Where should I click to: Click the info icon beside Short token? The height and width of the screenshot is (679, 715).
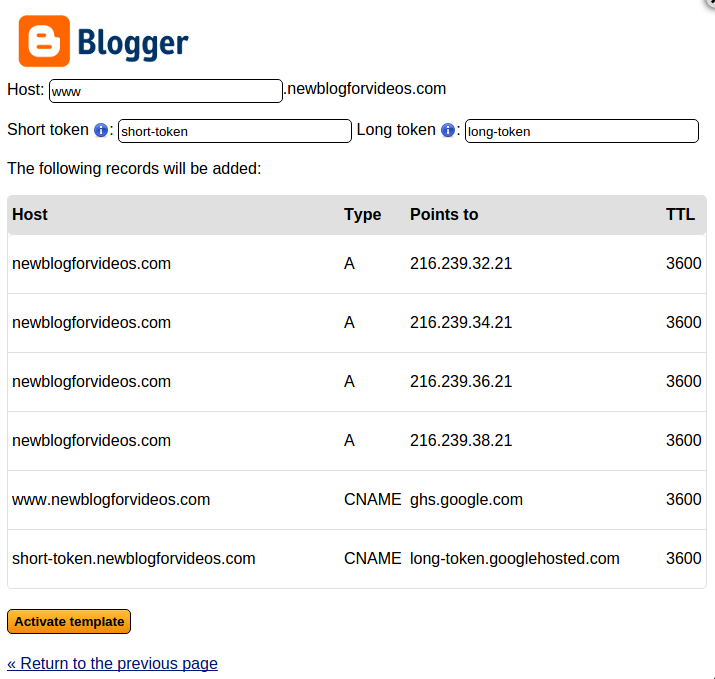[x=101, y=130]
